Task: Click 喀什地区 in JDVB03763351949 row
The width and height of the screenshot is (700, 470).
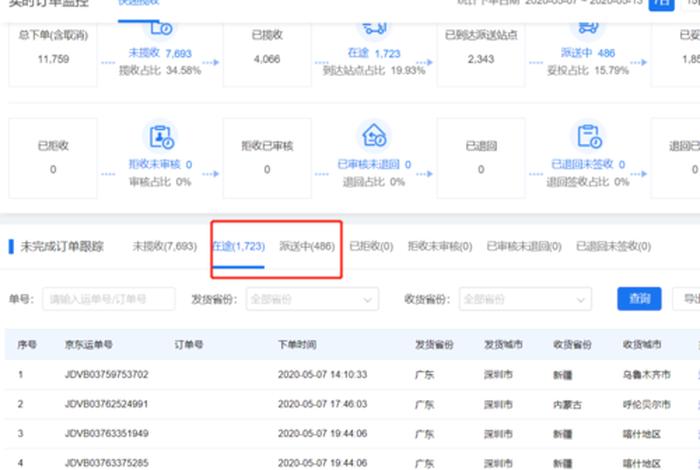Action: tap(642, 434)
